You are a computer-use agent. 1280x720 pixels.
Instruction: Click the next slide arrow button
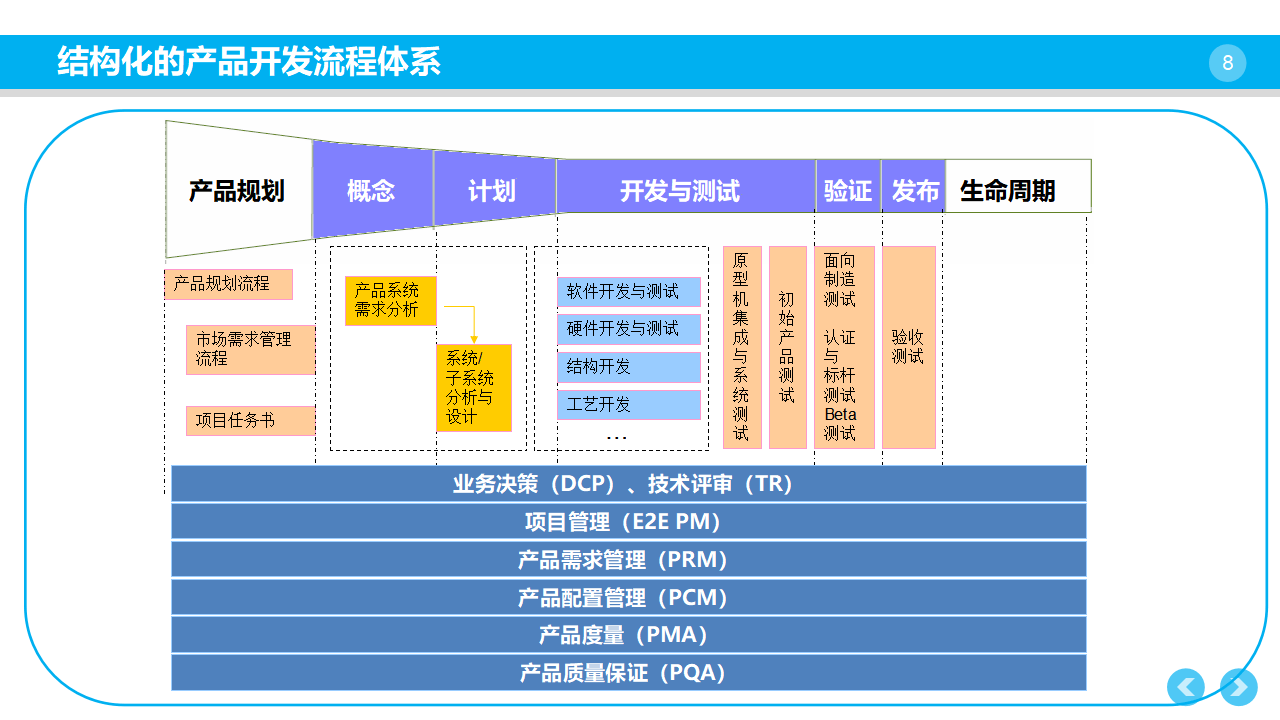point(1239,687)
